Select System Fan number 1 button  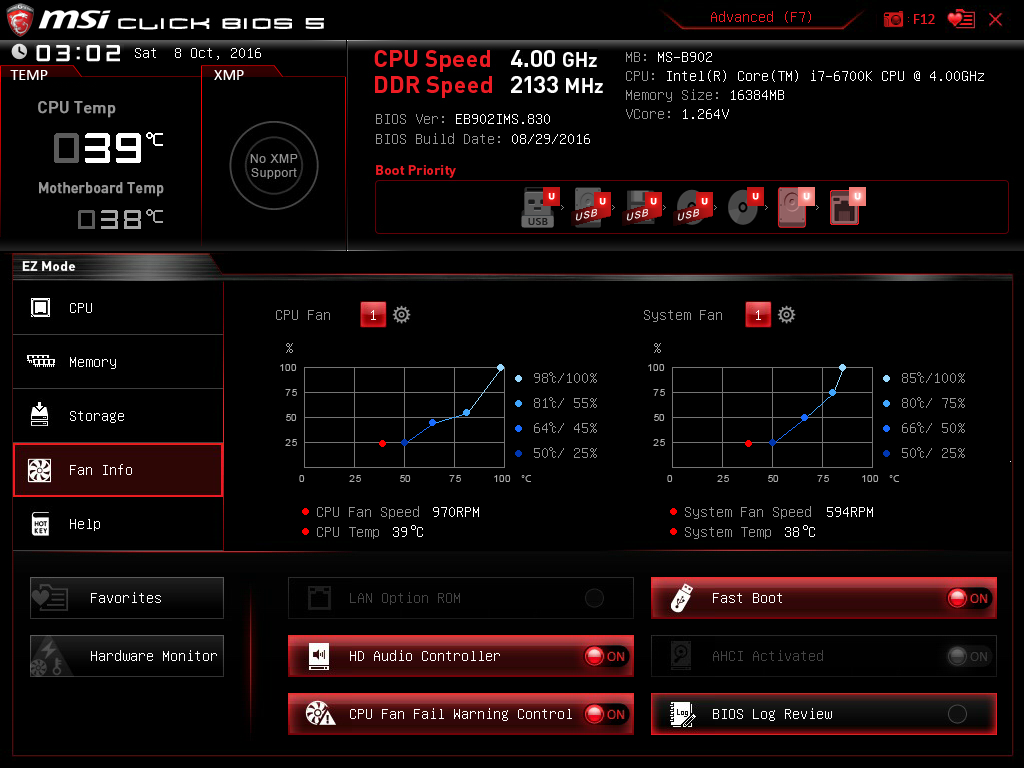click(x=758, y=315)
